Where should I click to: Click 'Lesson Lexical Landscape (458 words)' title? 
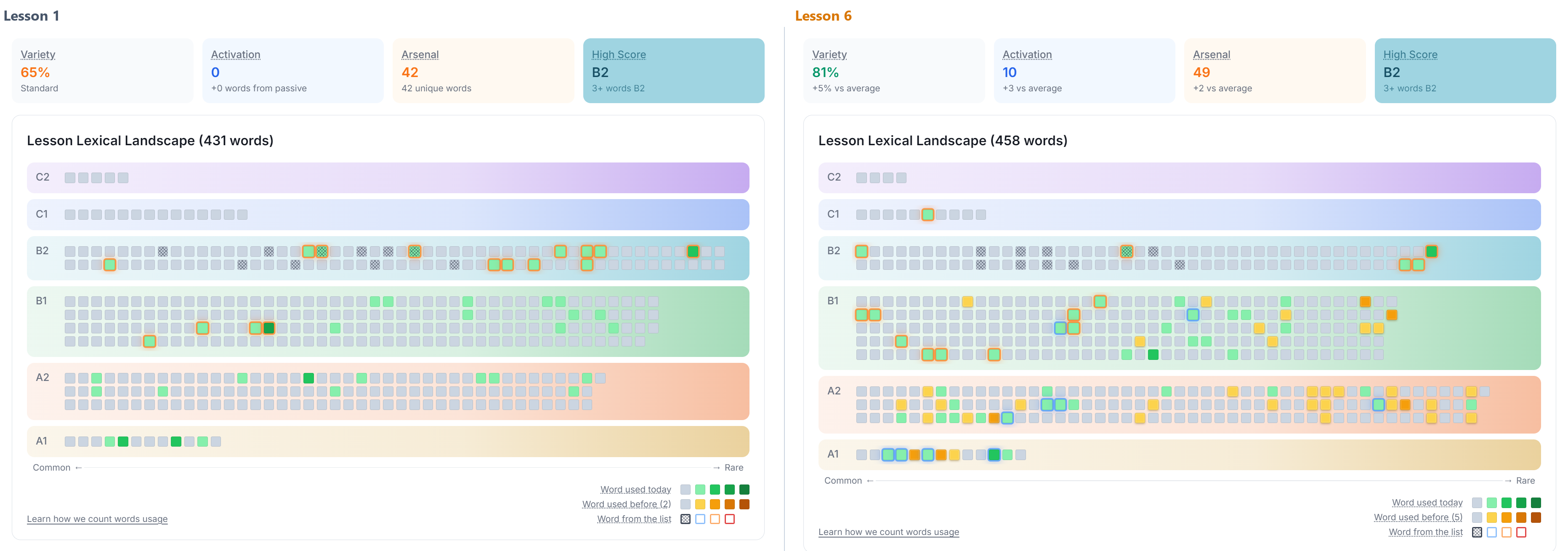pyautogui.click(x=943, y=141)
